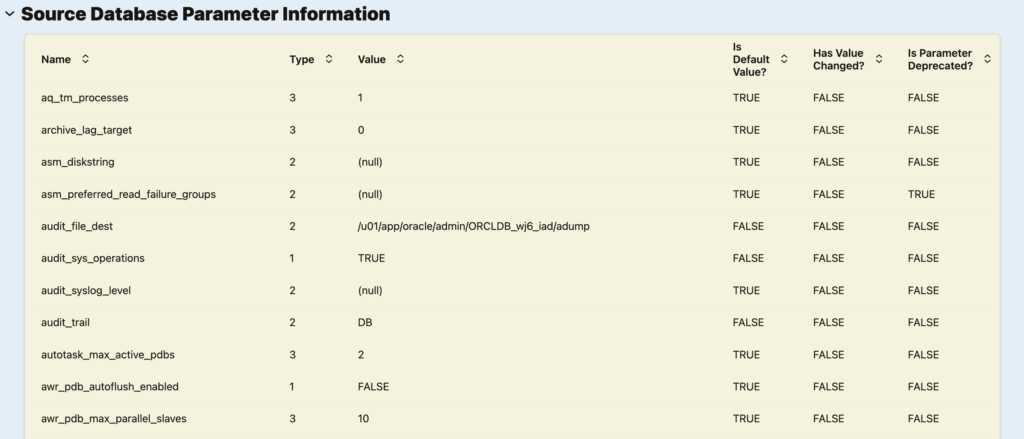Click the Source Database Parameter Information heading

tap(205, 15)
